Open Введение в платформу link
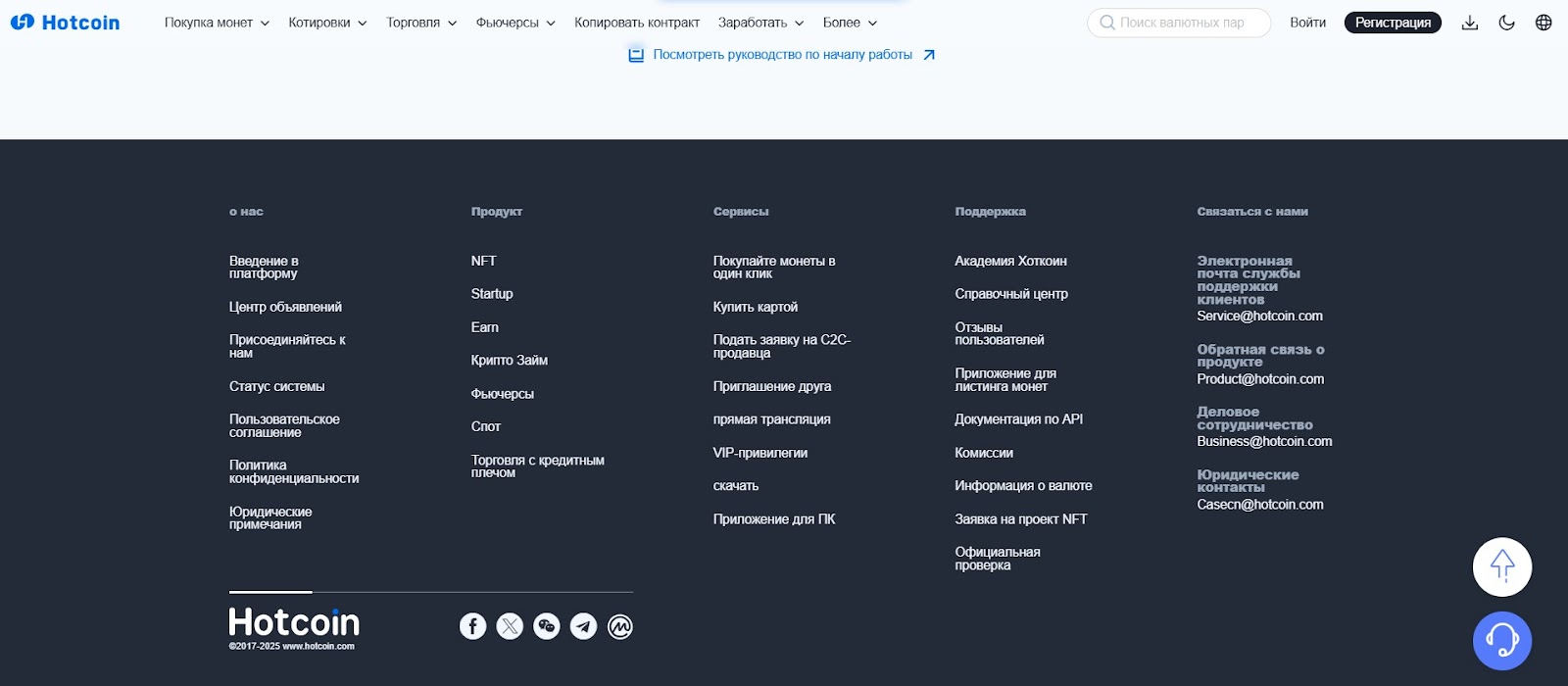The image size is (1568, 686). (x=264, y=268)
